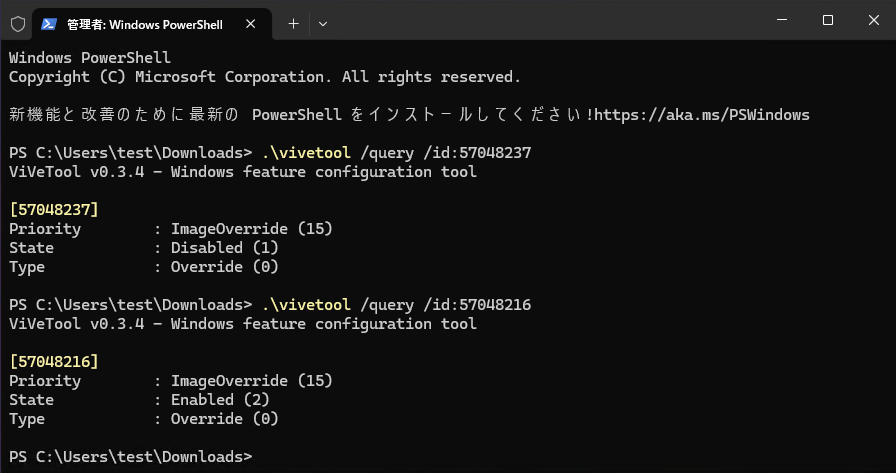Click the final empty PS prompt line

click(x=130, y=457)
